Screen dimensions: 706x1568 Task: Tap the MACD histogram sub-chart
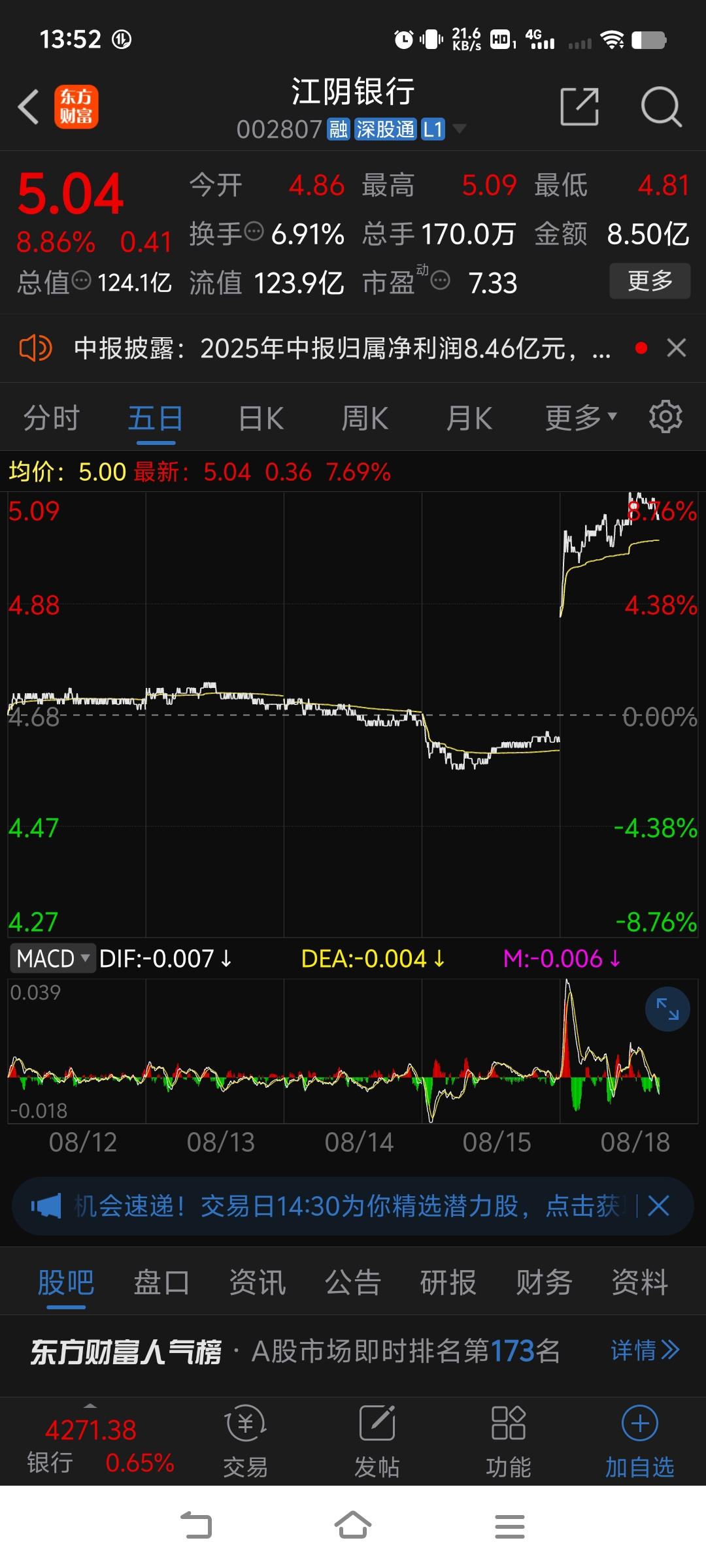[x=353, y=1051]
